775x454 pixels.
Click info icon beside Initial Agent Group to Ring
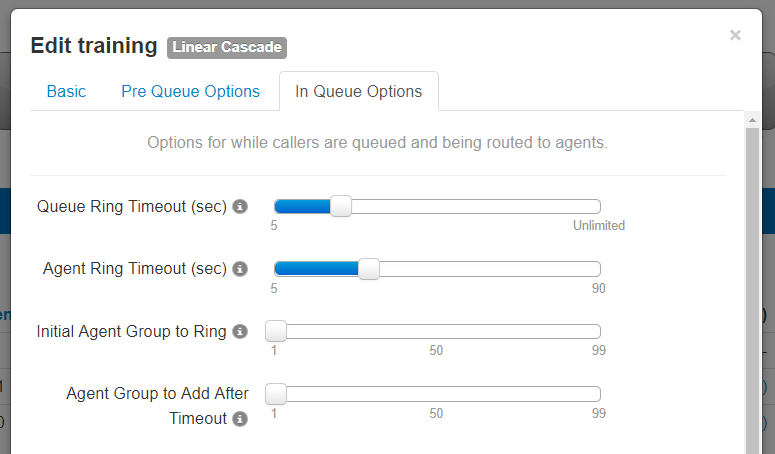point(240,331)
